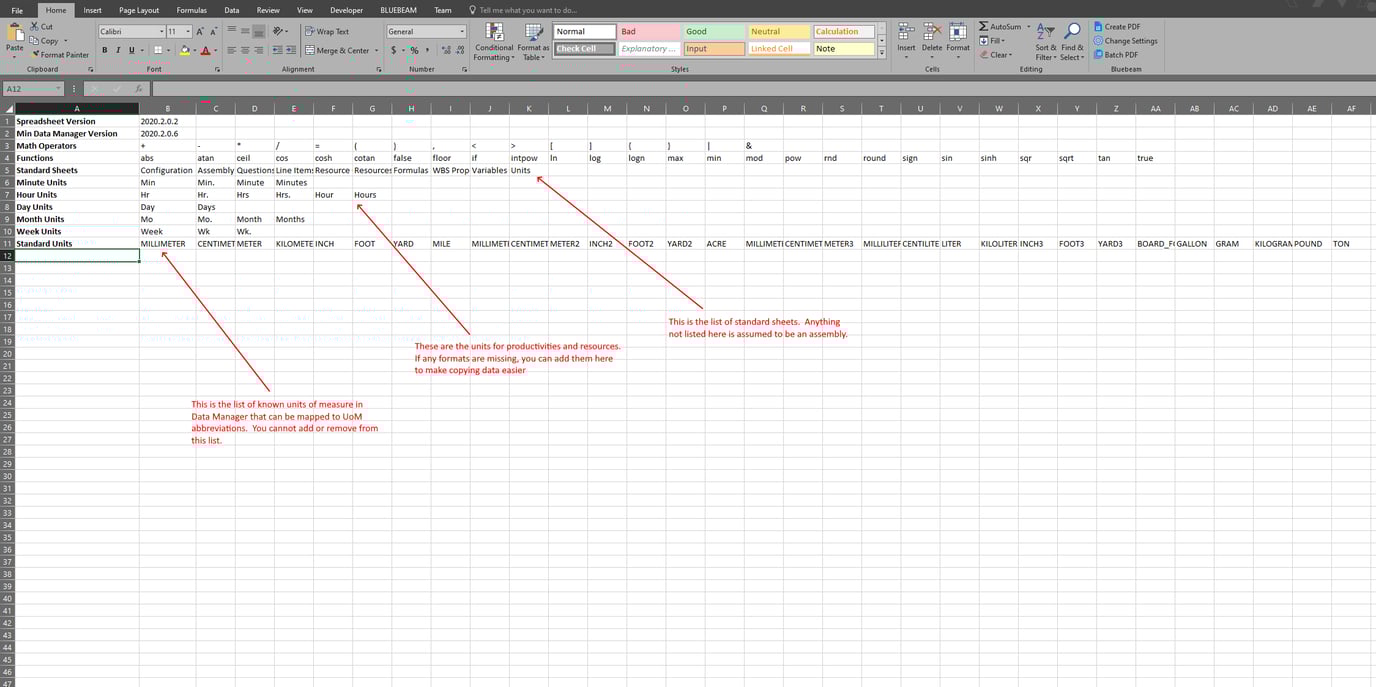Image resolution: width=1376 pixels, height=687 pixels.
Task: Click the Batch PDF link
Action: pyautogui.click(x=1117, y=54)
